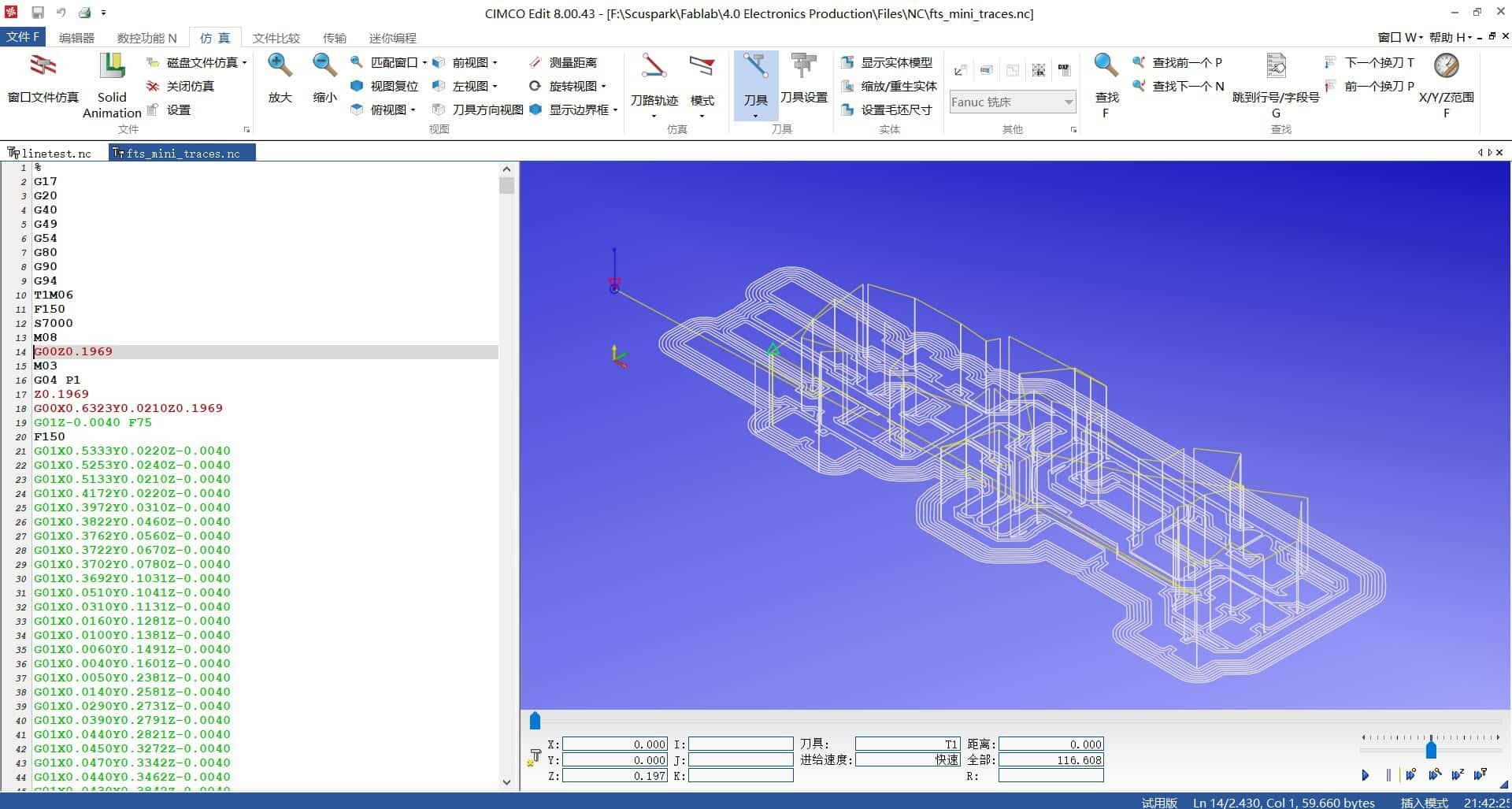Click the undo icon in title bar
This screenshot has width=1512, height=809.
[x=61, y=13]
